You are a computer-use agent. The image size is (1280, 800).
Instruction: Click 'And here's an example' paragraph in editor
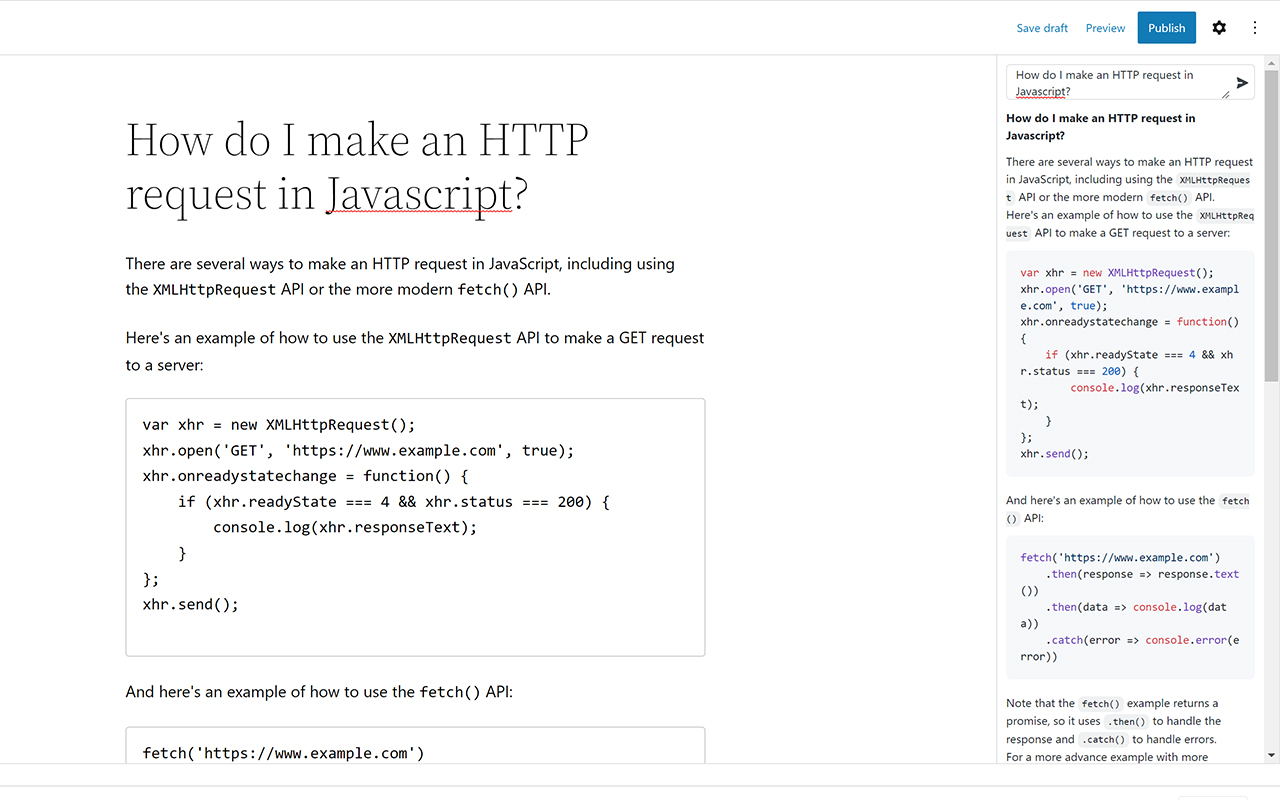tap(319, 692)
